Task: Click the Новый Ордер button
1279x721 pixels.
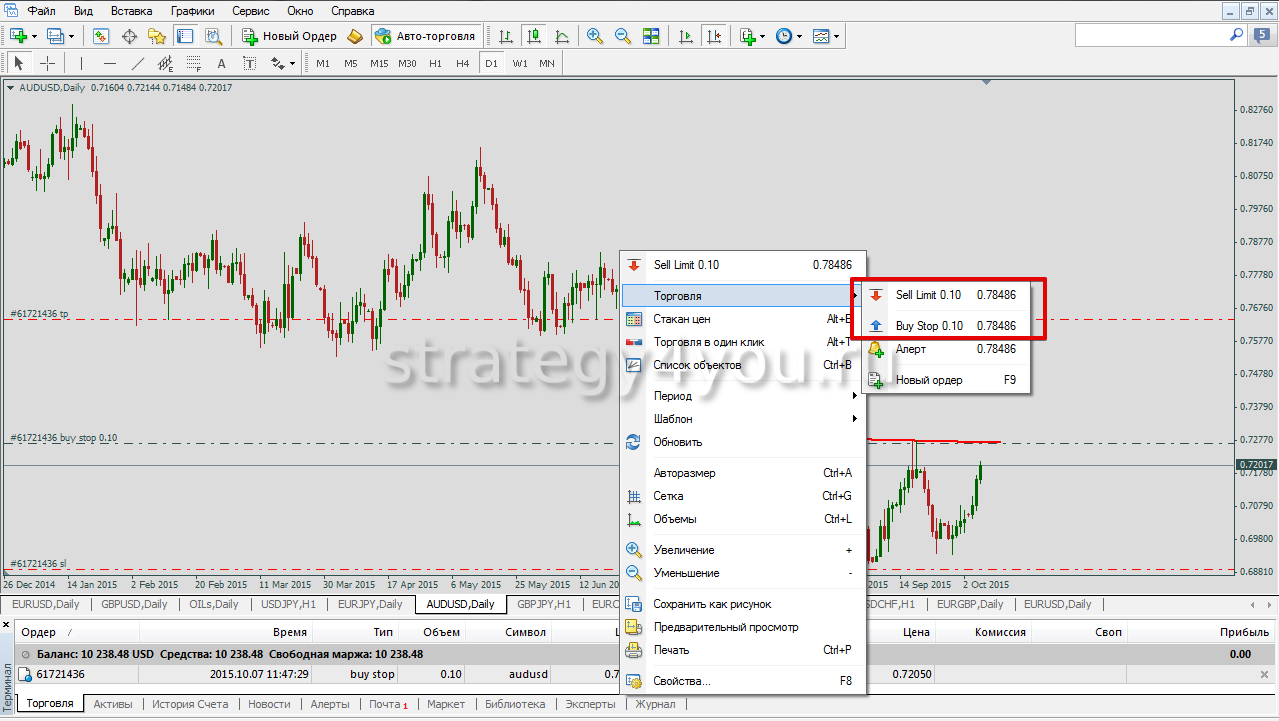Action: click(289, 36)
